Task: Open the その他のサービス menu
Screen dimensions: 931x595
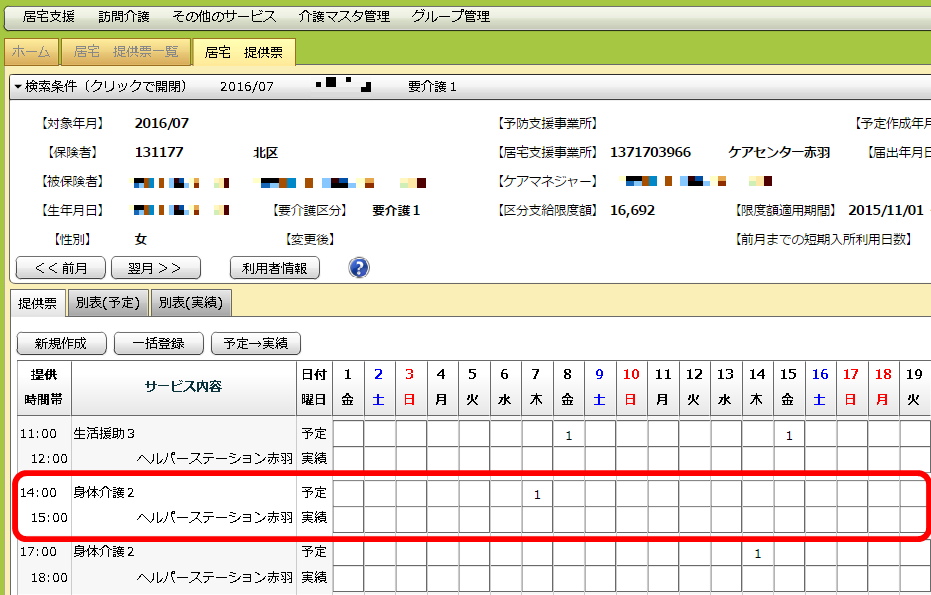Action: coord(222,16)
